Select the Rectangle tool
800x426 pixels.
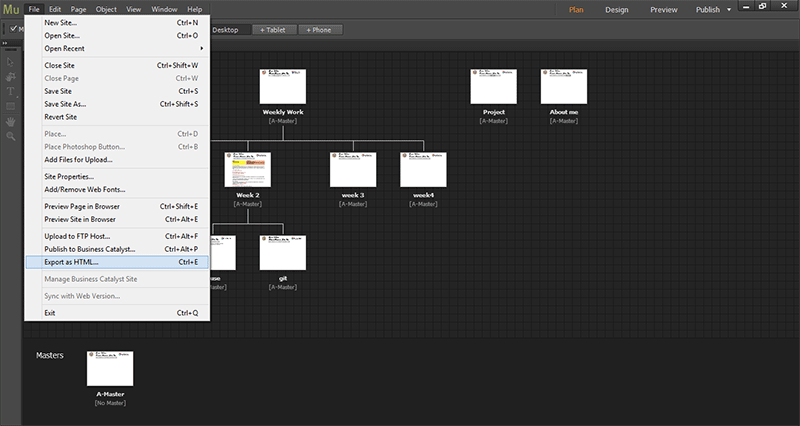pos(10,107)
